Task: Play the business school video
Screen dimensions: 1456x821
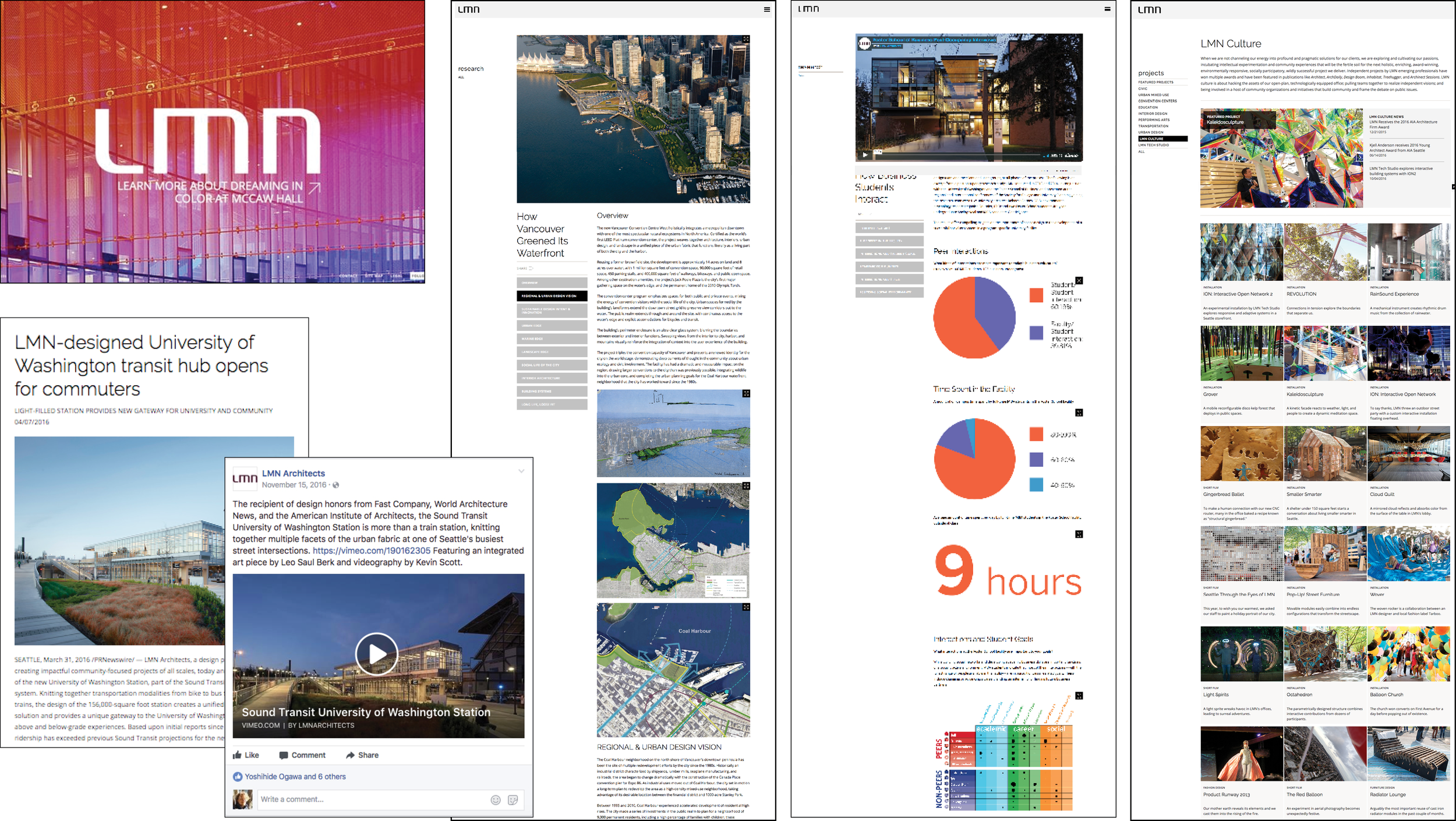Action: 864,155
